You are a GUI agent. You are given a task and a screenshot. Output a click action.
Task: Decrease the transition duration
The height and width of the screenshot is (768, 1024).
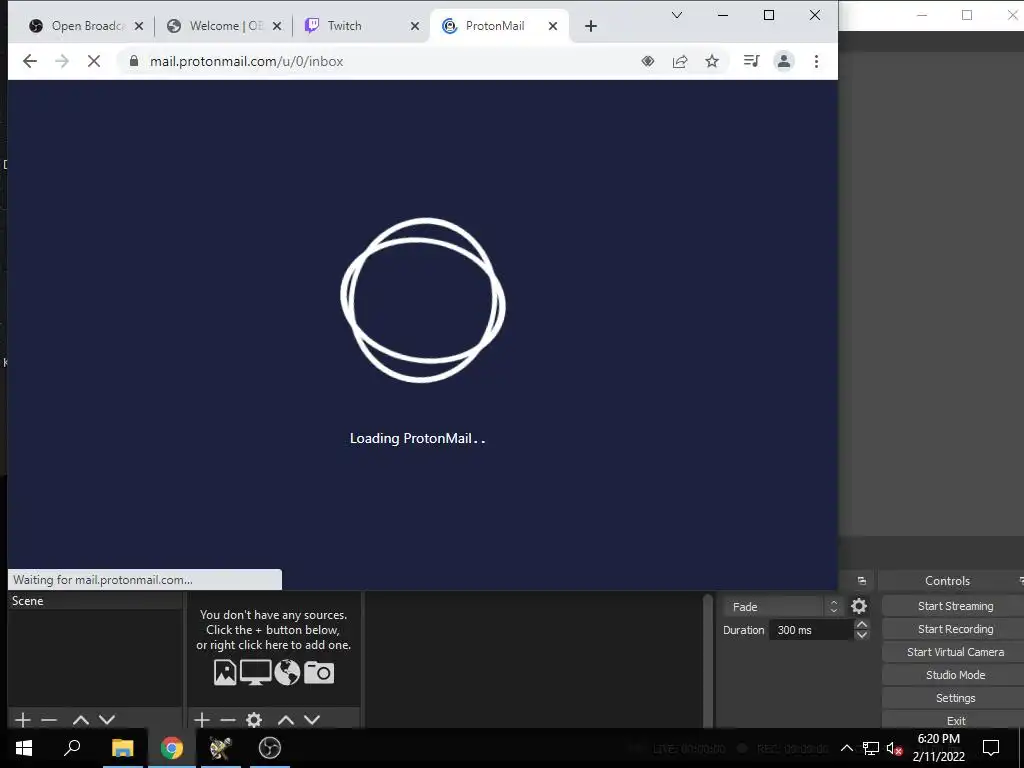pyautogui.click(x=861, y=635)
